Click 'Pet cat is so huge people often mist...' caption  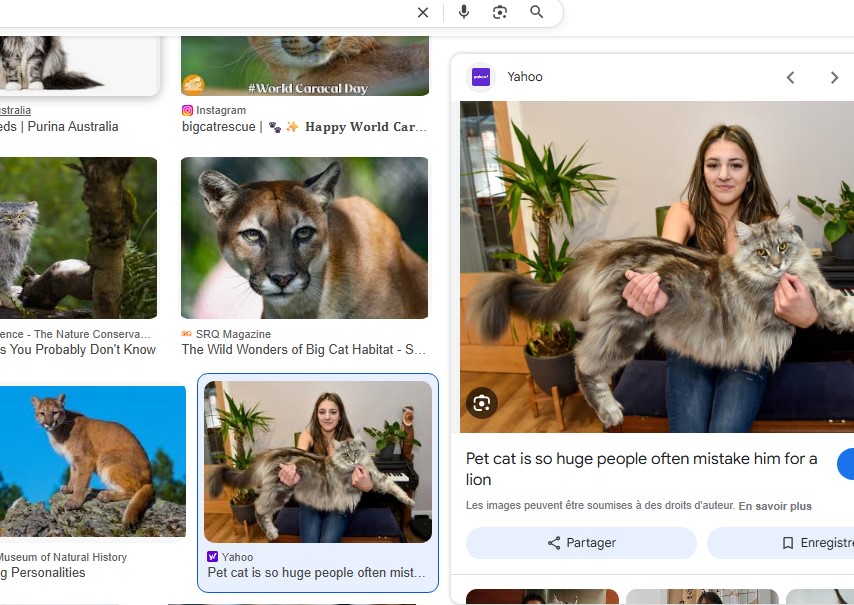click(x=316, y=573)
